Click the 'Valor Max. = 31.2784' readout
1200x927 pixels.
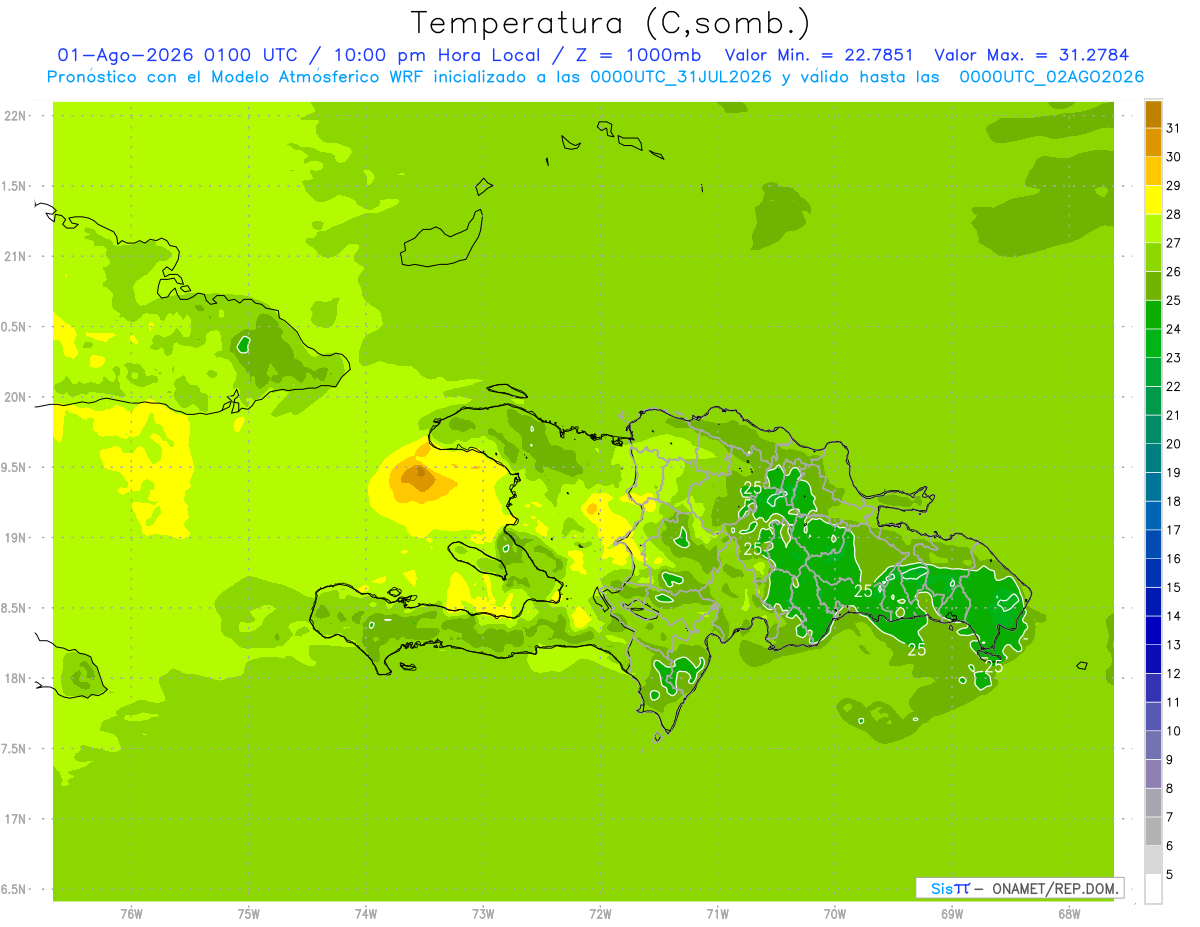pyautogui.click(x=1031, y=55)
